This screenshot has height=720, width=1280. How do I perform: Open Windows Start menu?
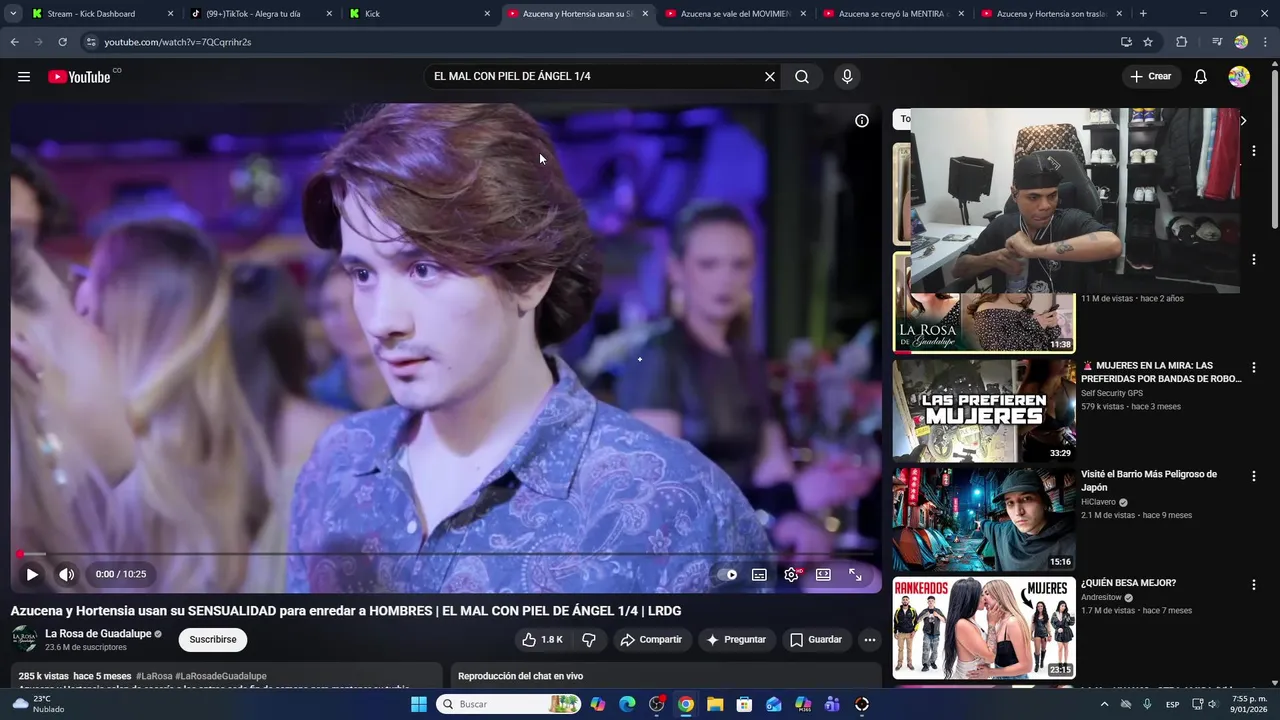point(419,704)
